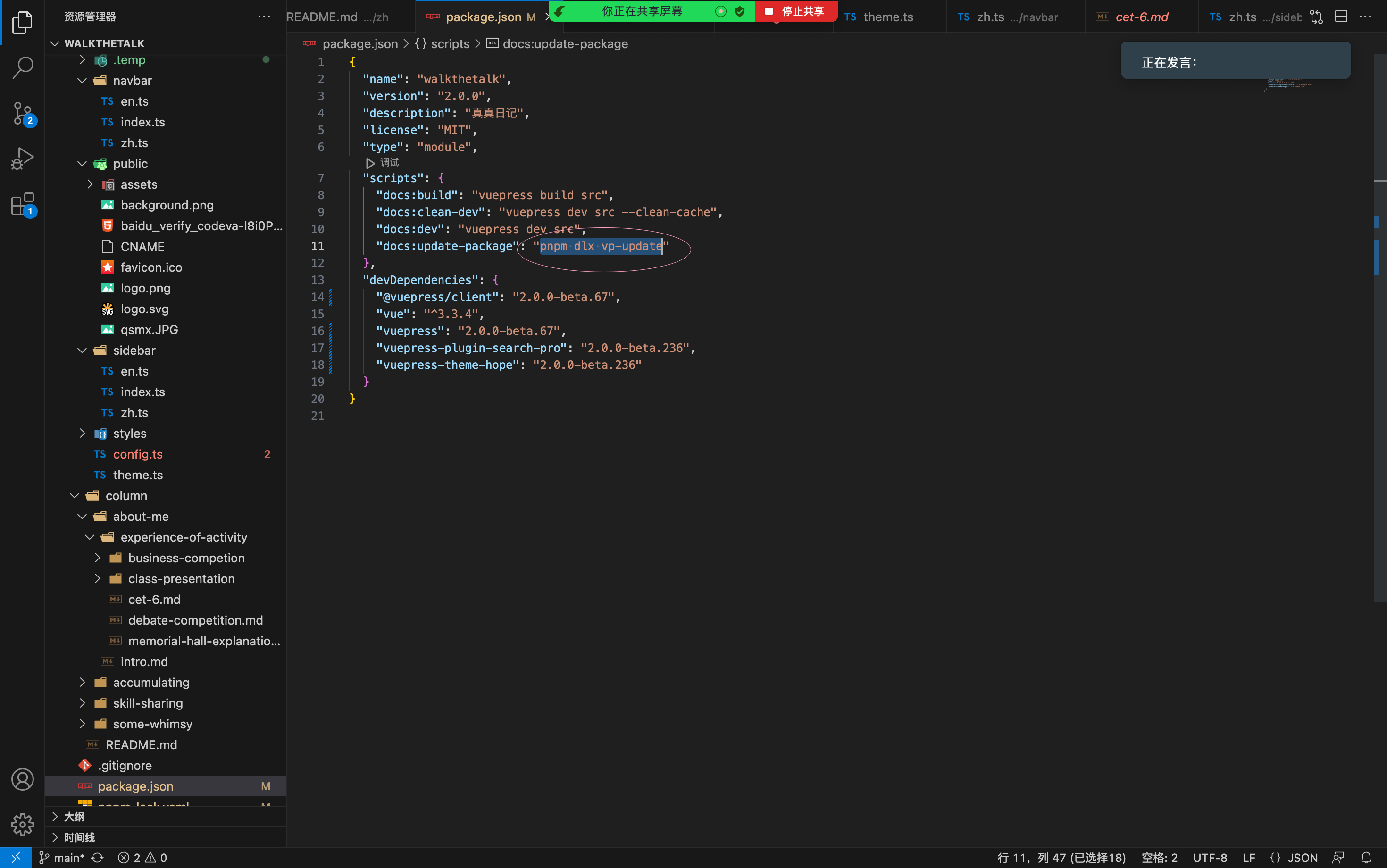This screenshot has width=1387, height=868.
Task: Open the Explorer more actions ellipsis
Action: (x=264, y=17)
